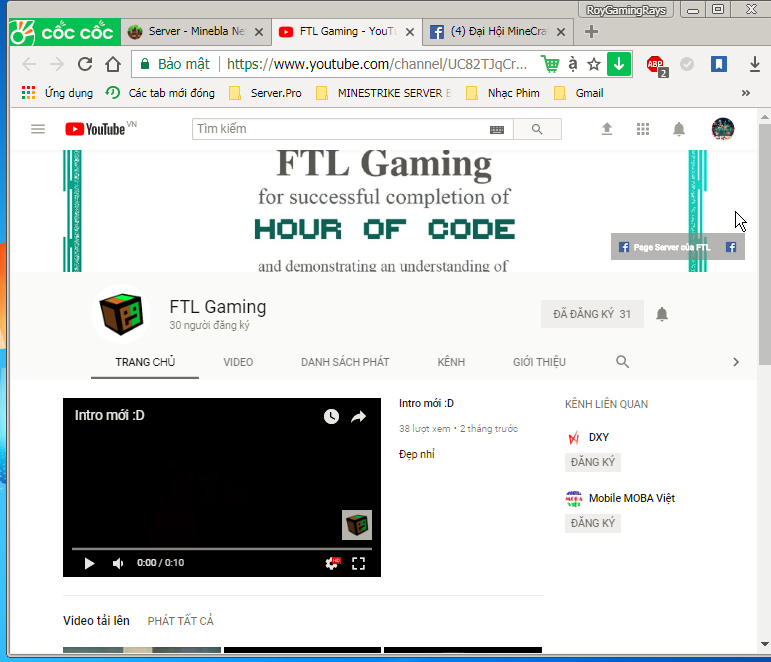Screen dimensions: 771x662
Task: Open the Server.Pro bookmark folder
Action: [266, 93]
